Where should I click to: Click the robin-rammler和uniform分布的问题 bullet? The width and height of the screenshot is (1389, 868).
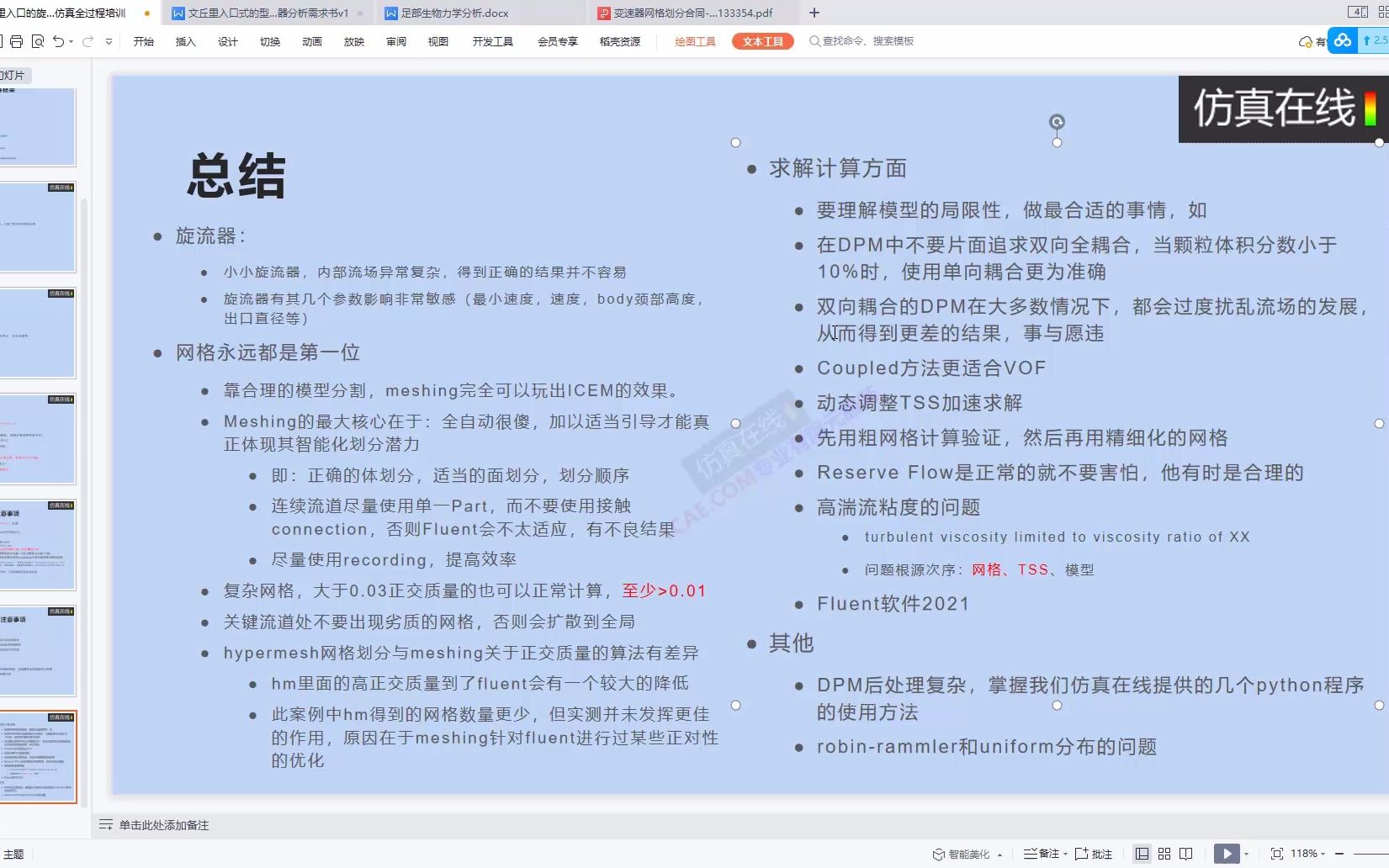coord(987,747)
